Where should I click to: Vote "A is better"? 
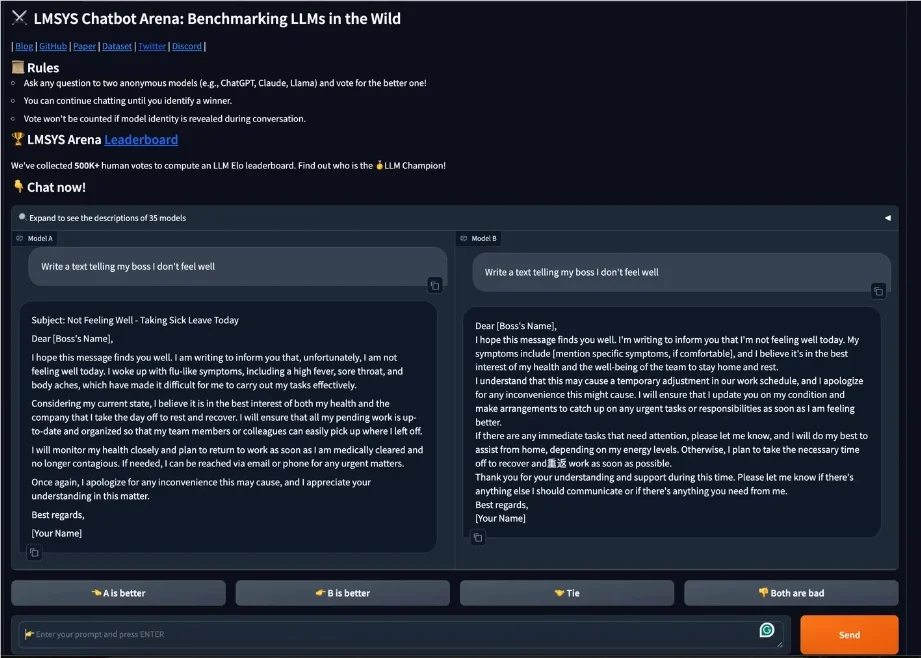(x=118, y=593)
